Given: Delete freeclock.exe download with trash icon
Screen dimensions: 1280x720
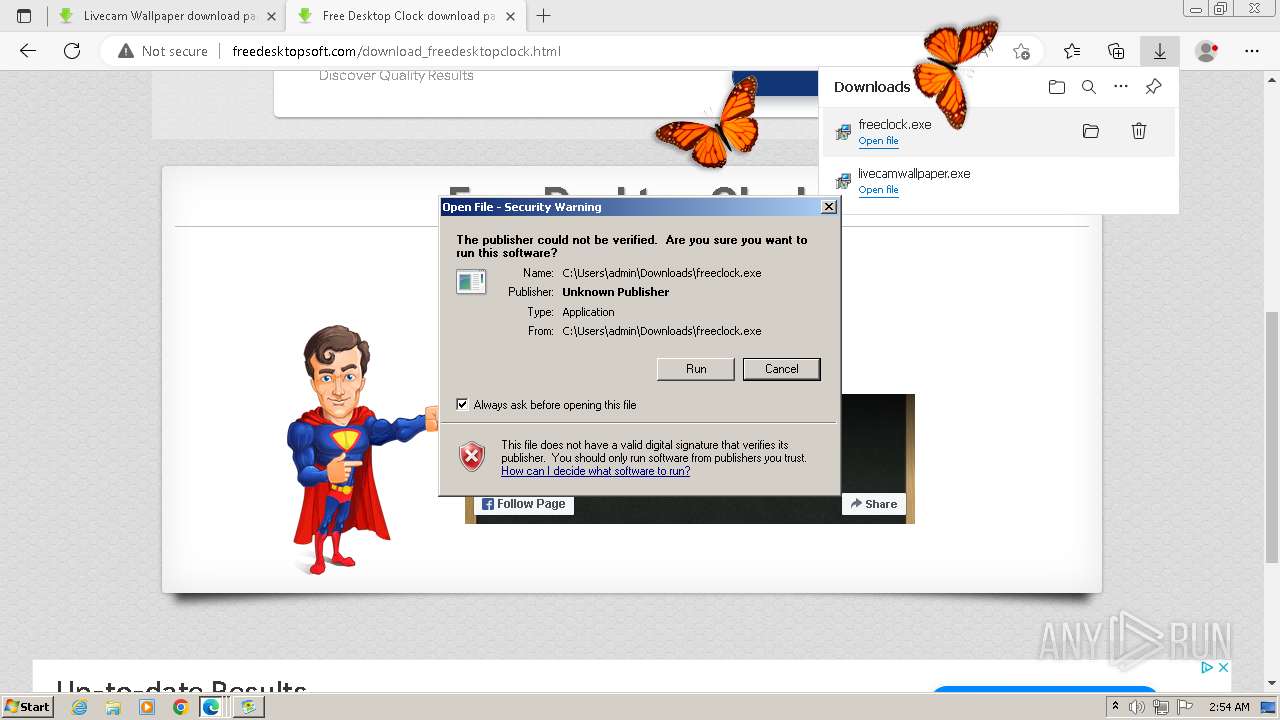Looking at the screenshot, I should pyautogui.click(x=1138, y=131).
